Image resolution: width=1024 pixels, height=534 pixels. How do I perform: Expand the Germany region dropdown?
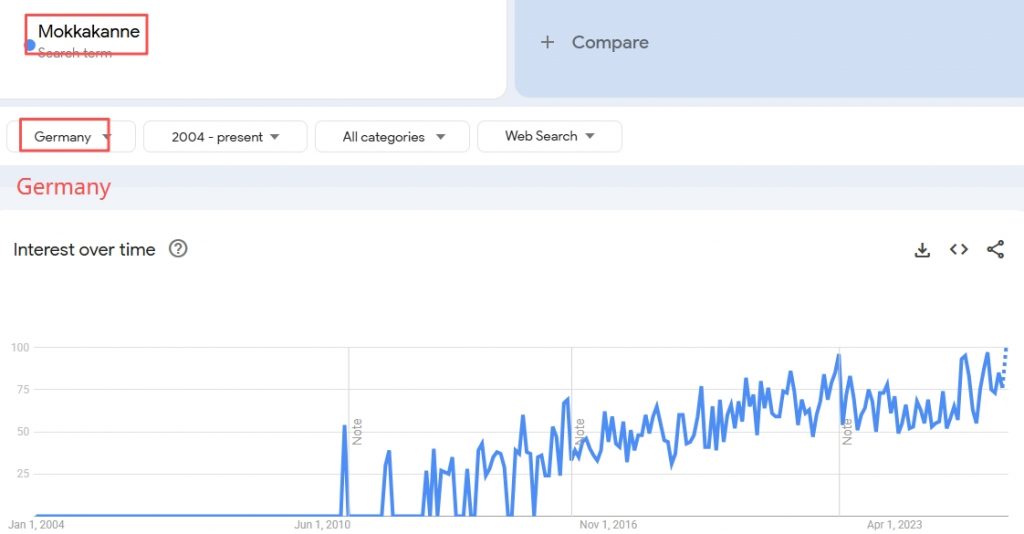(71, 137)
